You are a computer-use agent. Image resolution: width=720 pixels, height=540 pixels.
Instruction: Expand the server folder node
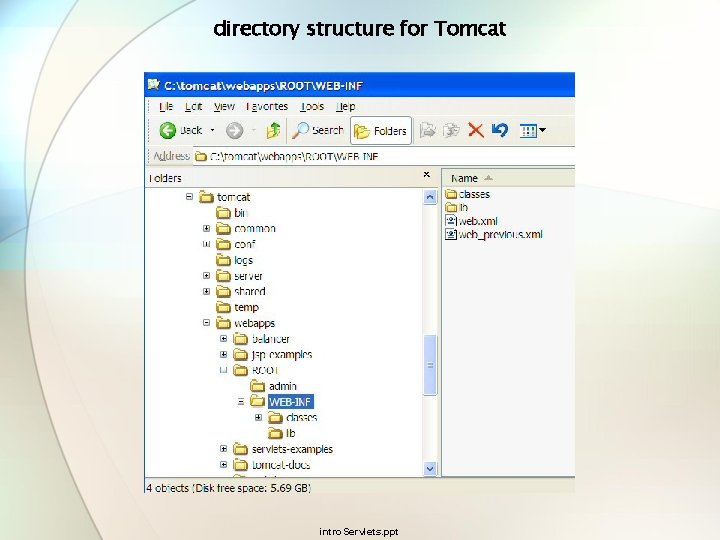[206, 276]
